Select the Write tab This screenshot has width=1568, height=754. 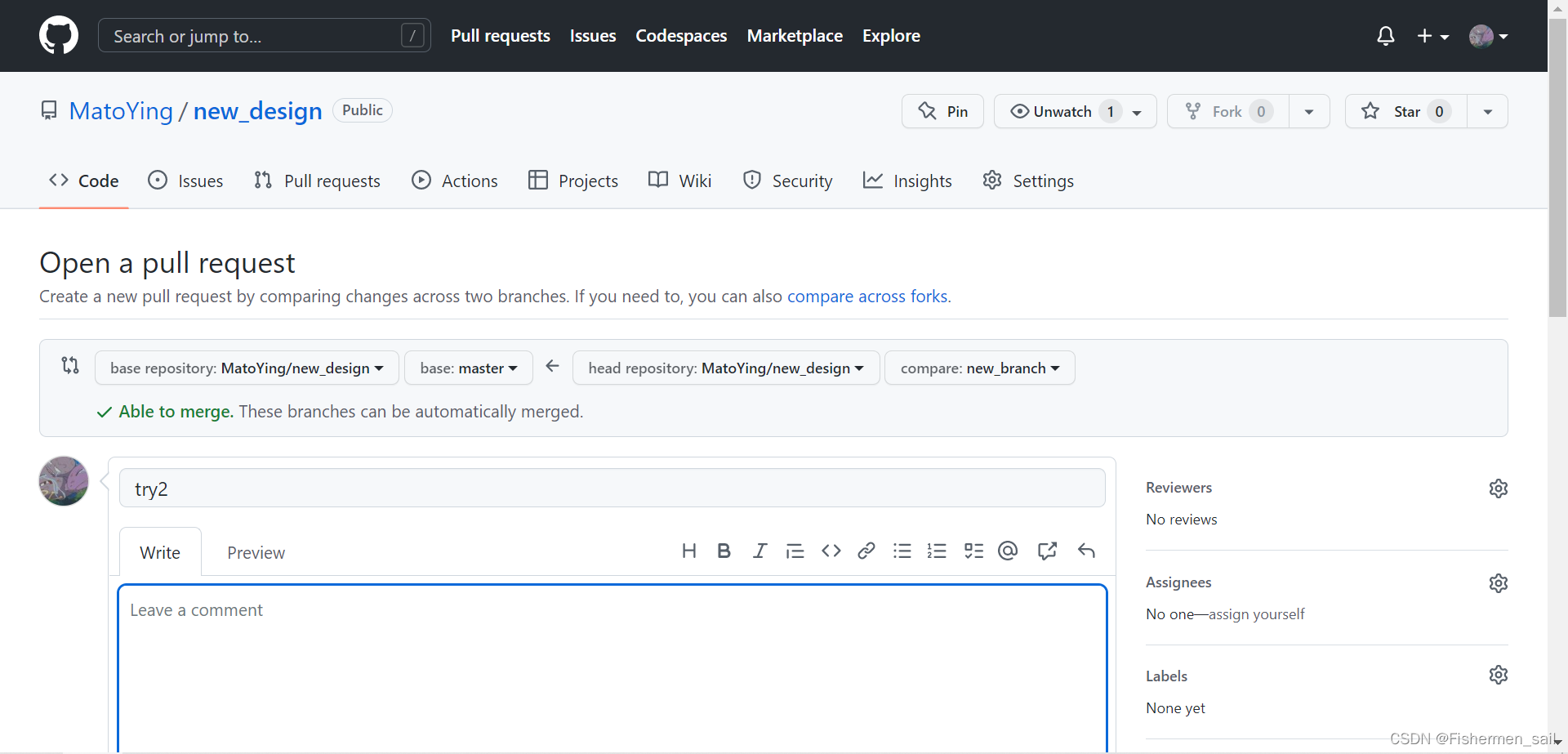(160, 552)
